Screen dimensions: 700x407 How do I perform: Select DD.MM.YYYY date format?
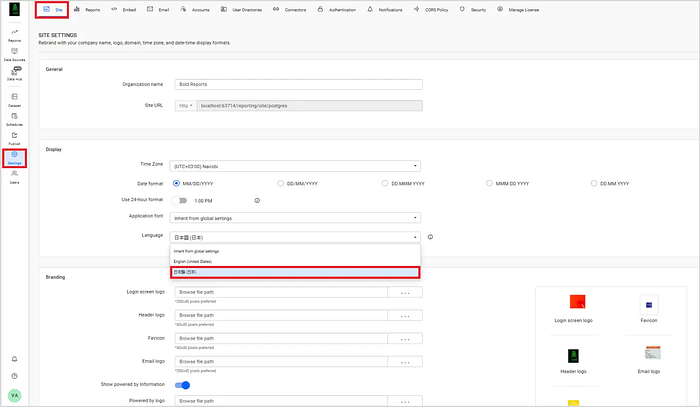coord(594,183)
